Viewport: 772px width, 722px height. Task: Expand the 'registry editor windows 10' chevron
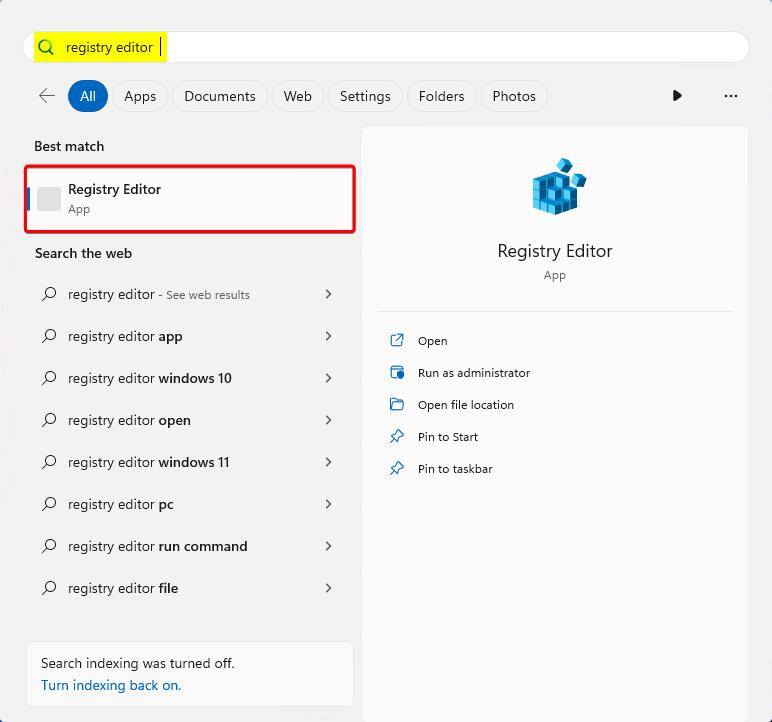pyautogui.click(x=328, y=378)
